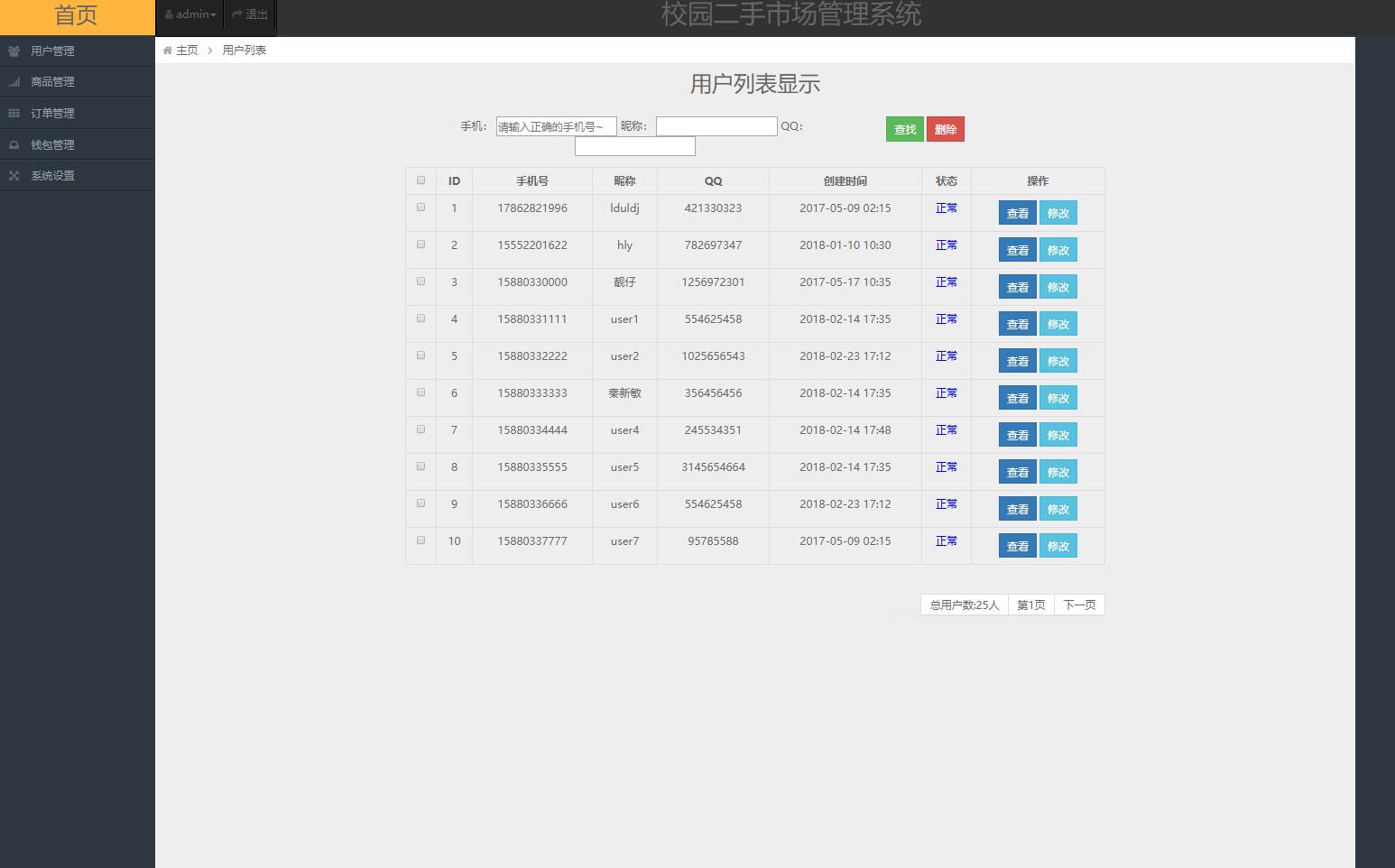The height and width of the screenshot is (868, 1395).
Task: Expand the 商品管理 sidebar menu
Action: 52,82
